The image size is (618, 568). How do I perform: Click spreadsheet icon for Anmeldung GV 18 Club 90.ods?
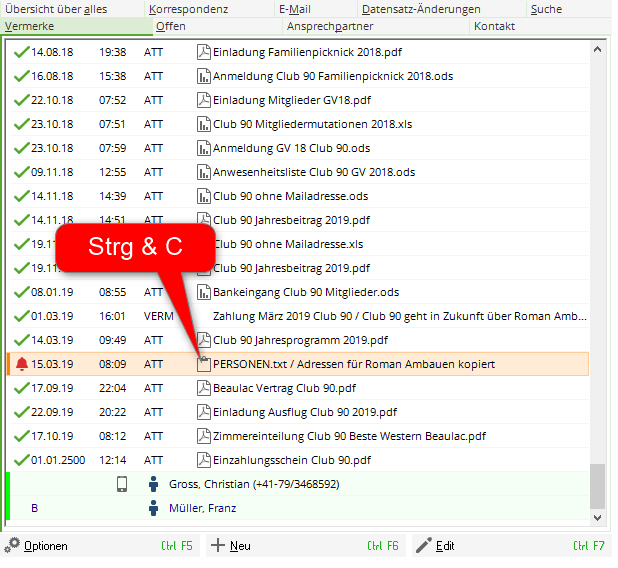pyautogui.click(x=204, y=148)
